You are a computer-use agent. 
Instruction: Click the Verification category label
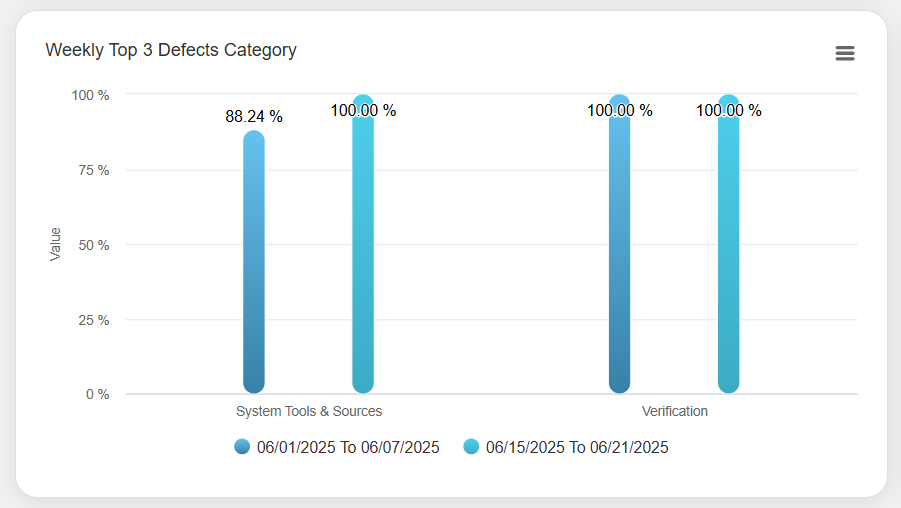675,411
